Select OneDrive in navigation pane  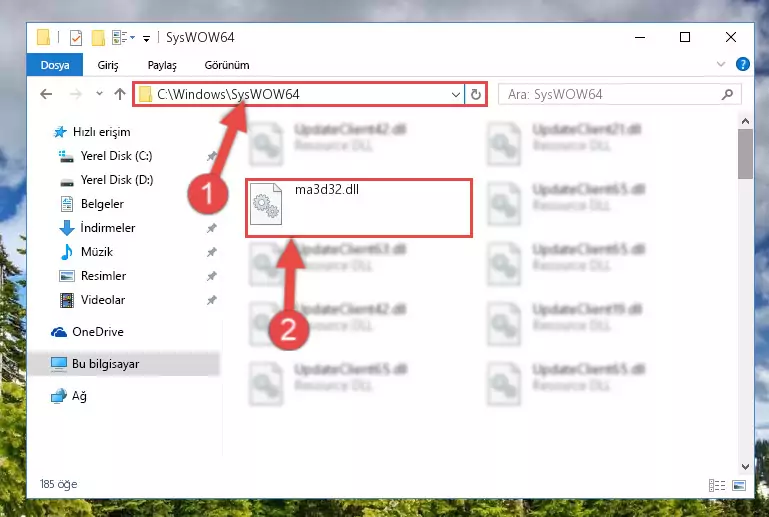98,332
